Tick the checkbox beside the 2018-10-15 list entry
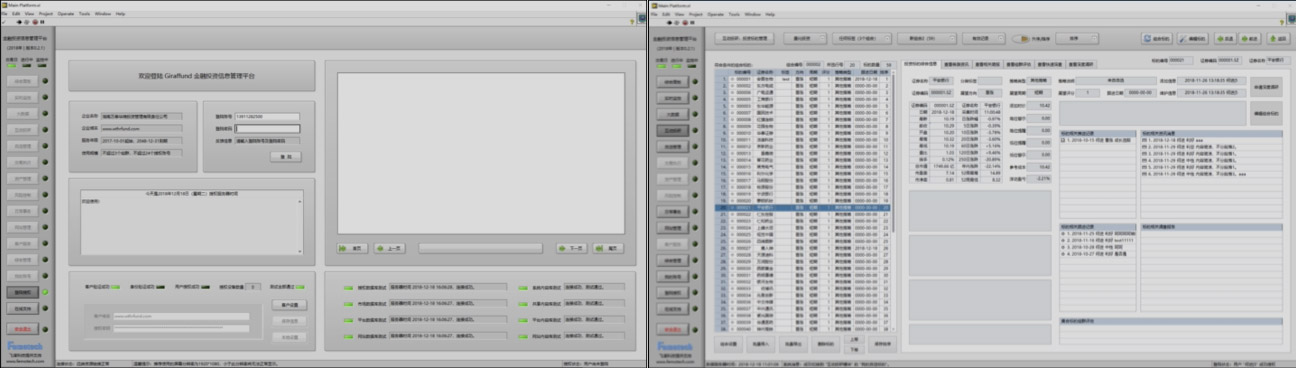 (1063, 140)
